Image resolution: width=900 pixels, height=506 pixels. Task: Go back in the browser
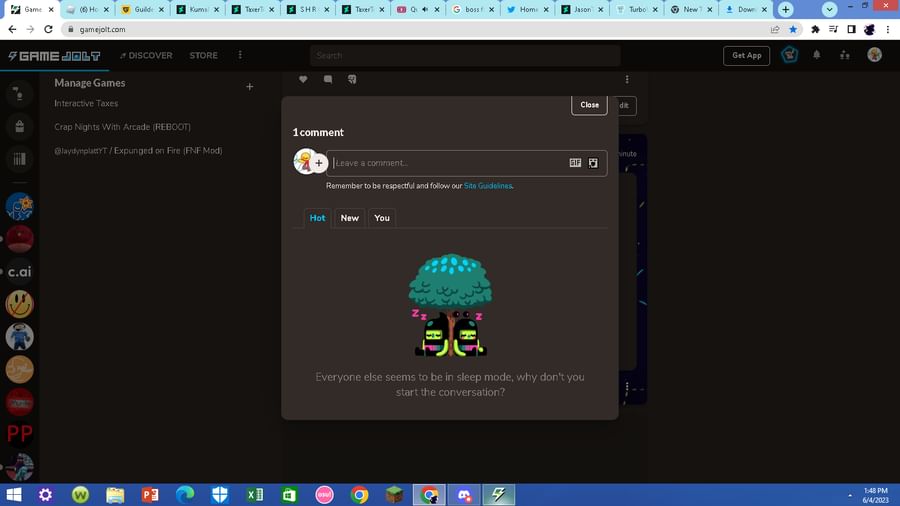(x=13, y=29)
